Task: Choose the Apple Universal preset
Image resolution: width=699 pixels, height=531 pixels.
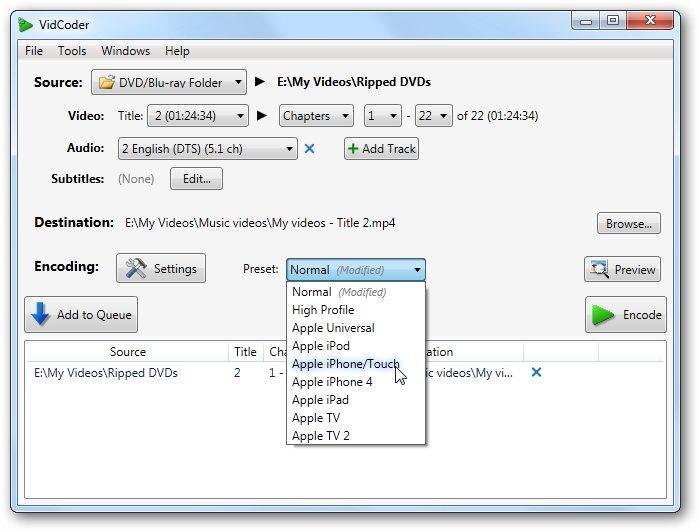Action: click(x=356, y=328)
